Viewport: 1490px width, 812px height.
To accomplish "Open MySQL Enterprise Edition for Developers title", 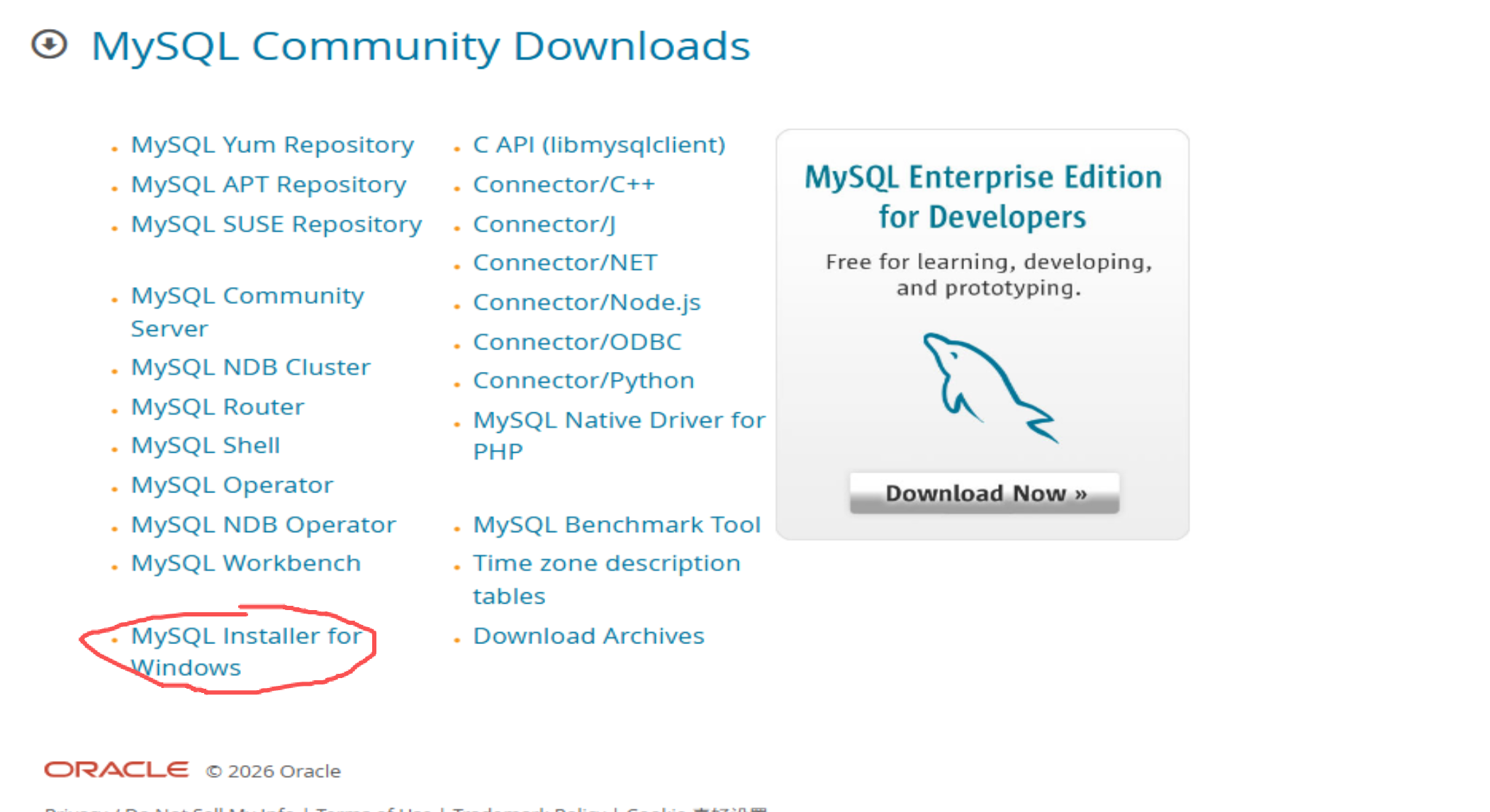I will pyautogui.click(x=983, y=197).
